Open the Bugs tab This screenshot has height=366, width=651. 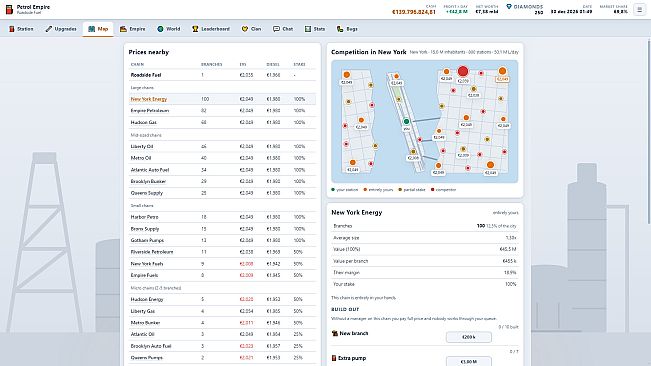347,29
